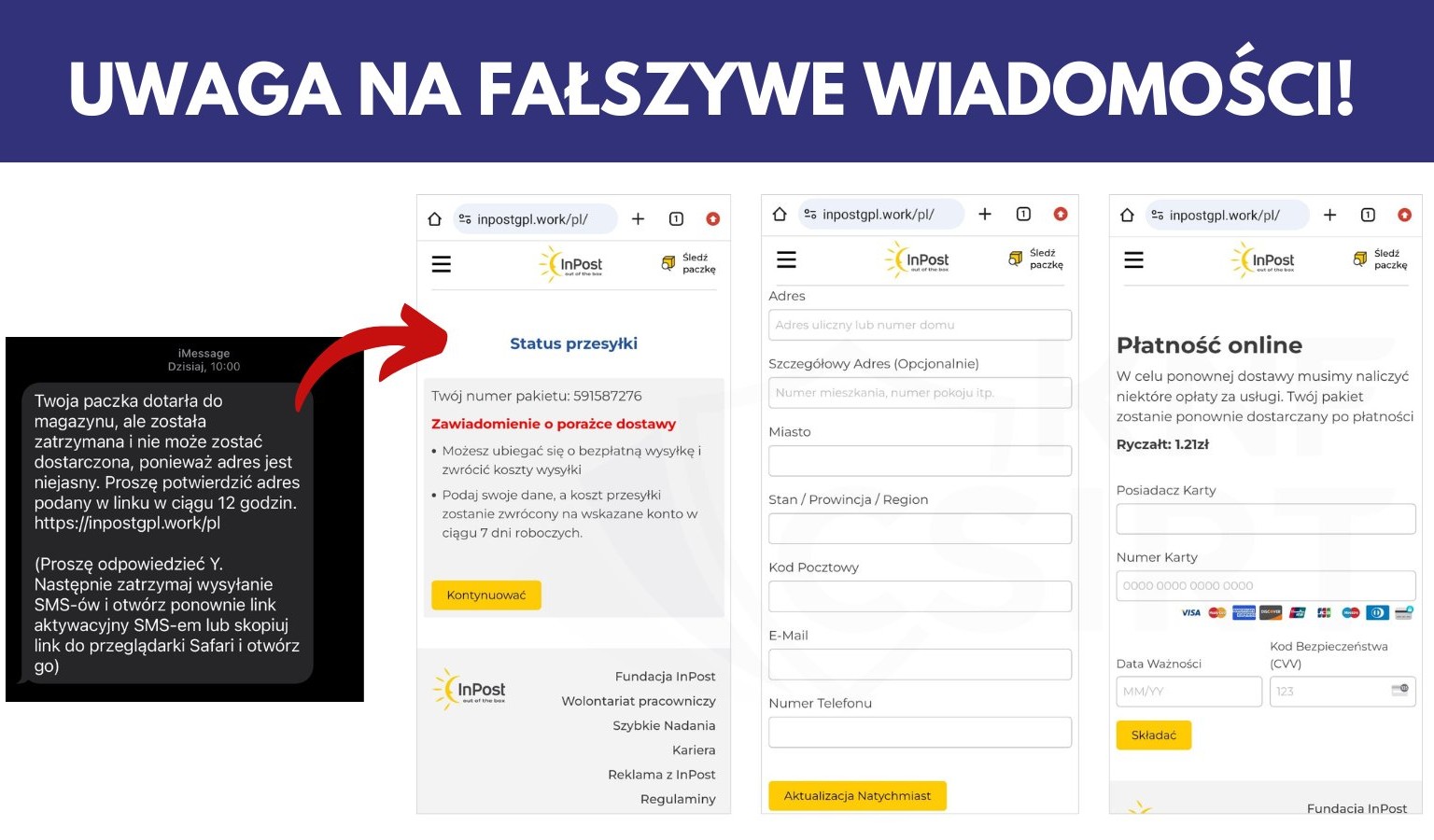The image size is (1434, 840).
Task: Click InPost logo on Status przesyłki page
Action: pos(571,264)
